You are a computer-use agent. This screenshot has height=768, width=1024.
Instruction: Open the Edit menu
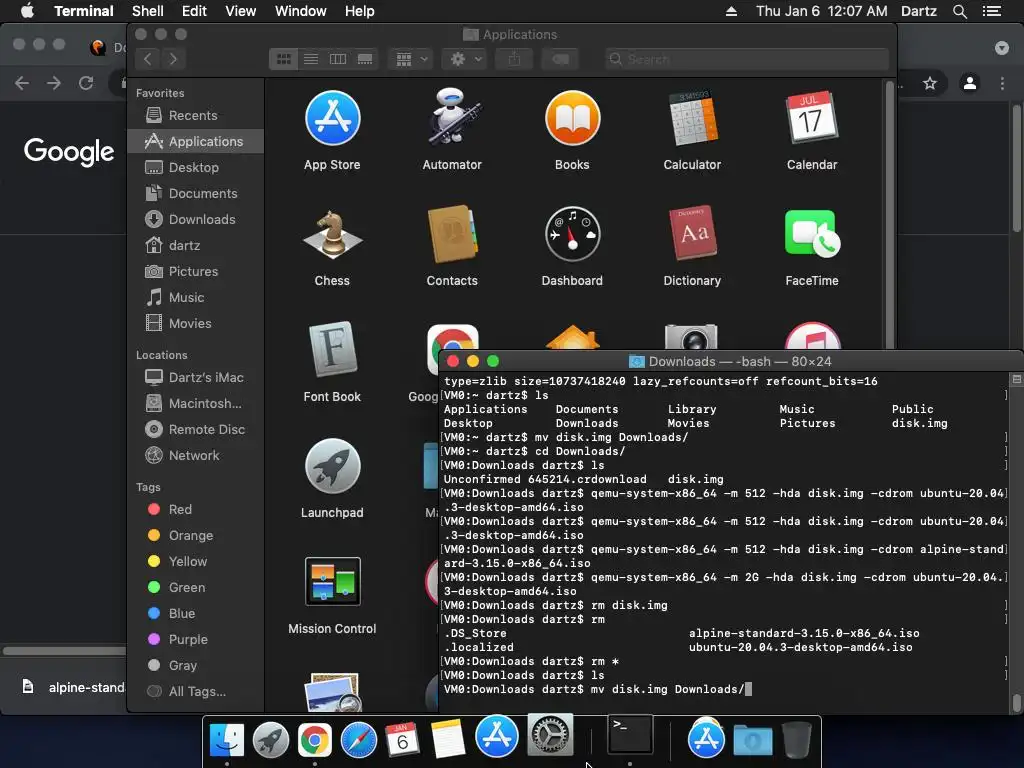(x=194, y=11)
